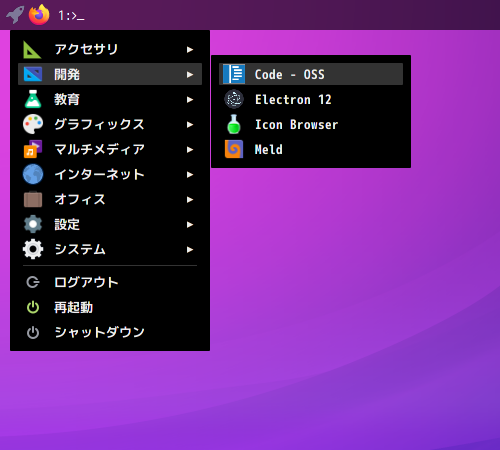Expand the インターネット submenu arrow
The height and width of the screenshot is (450, 500).
(190, 175)
